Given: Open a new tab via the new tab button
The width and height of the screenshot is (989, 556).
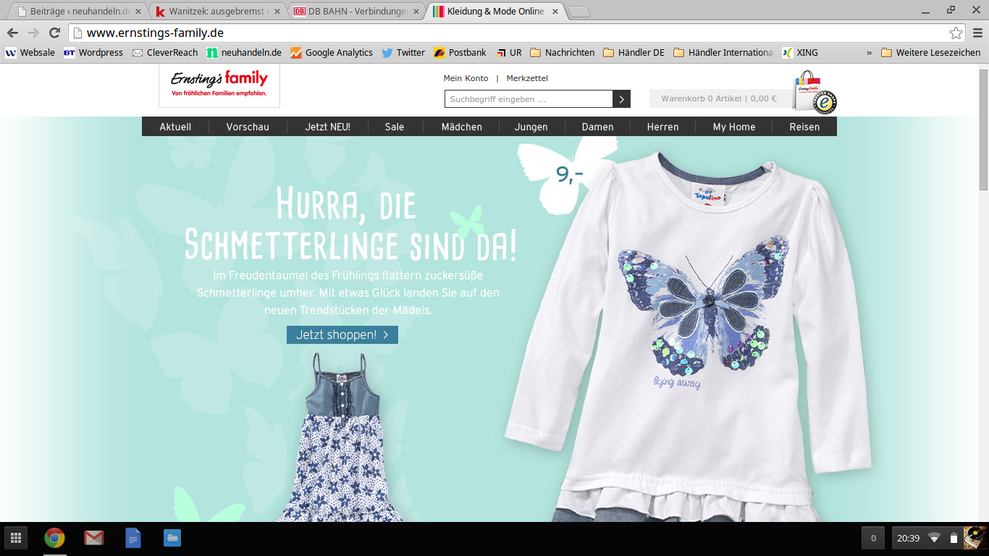Looking at the screenshot, I should click(579, 12).
